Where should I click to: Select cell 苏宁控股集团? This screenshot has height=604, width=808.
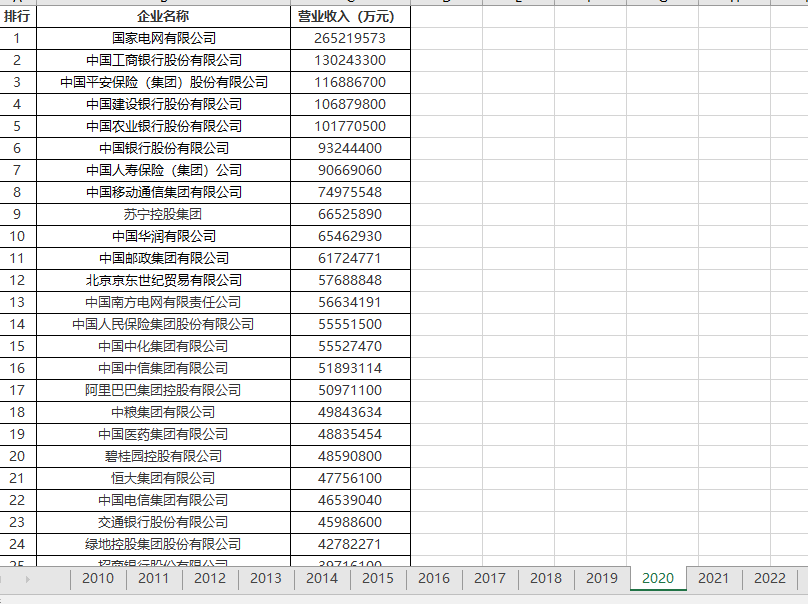[163, 214]
